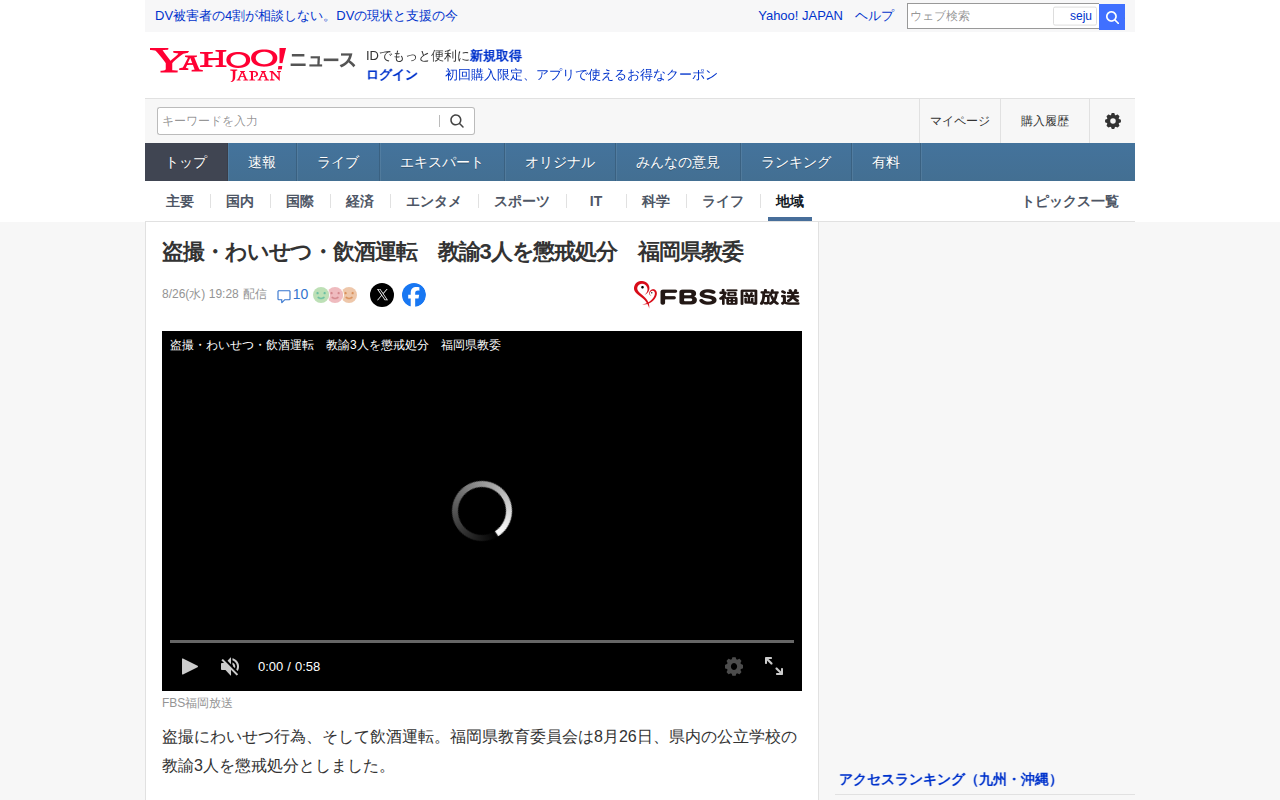Select the トップ tab
The width and height of the screenshot is (1280, 800).
coord(187,162)
